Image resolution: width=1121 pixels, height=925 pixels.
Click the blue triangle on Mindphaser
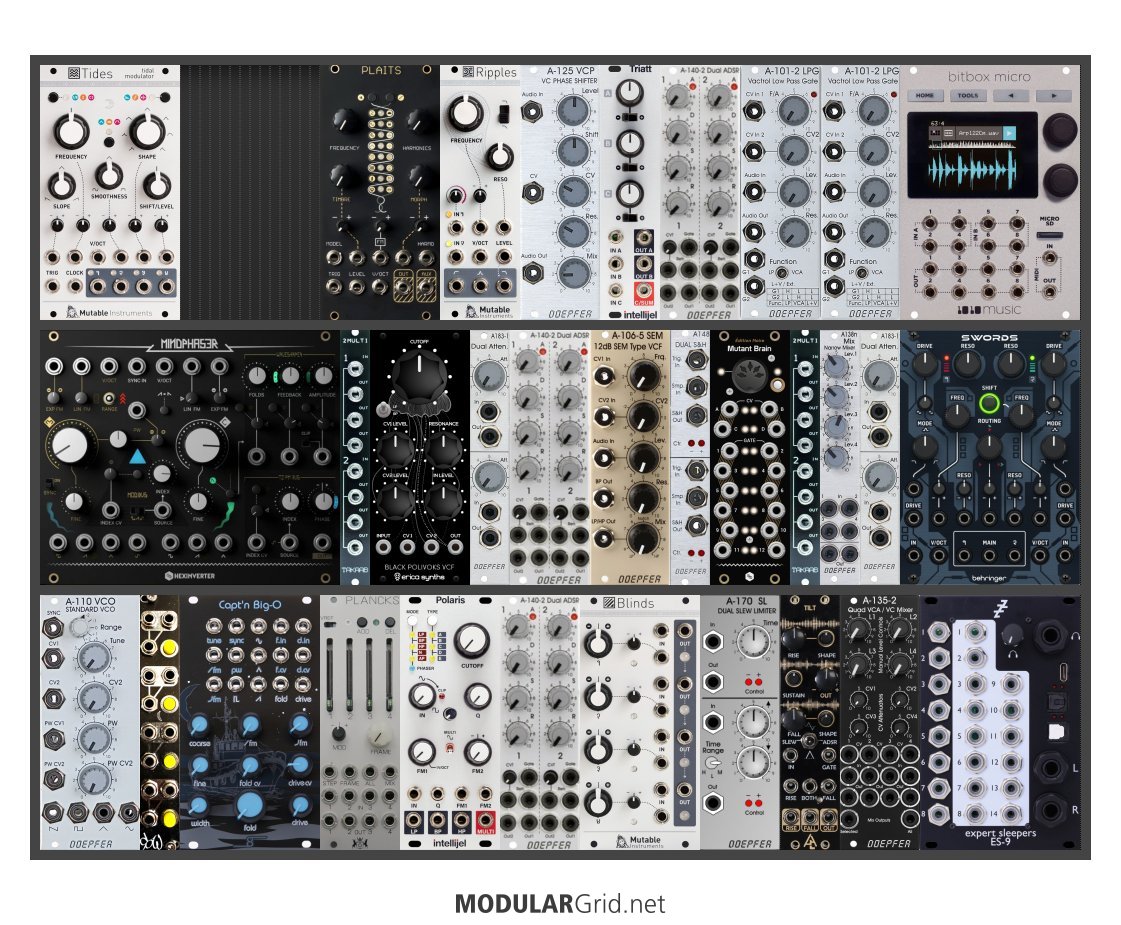point(139,456)
